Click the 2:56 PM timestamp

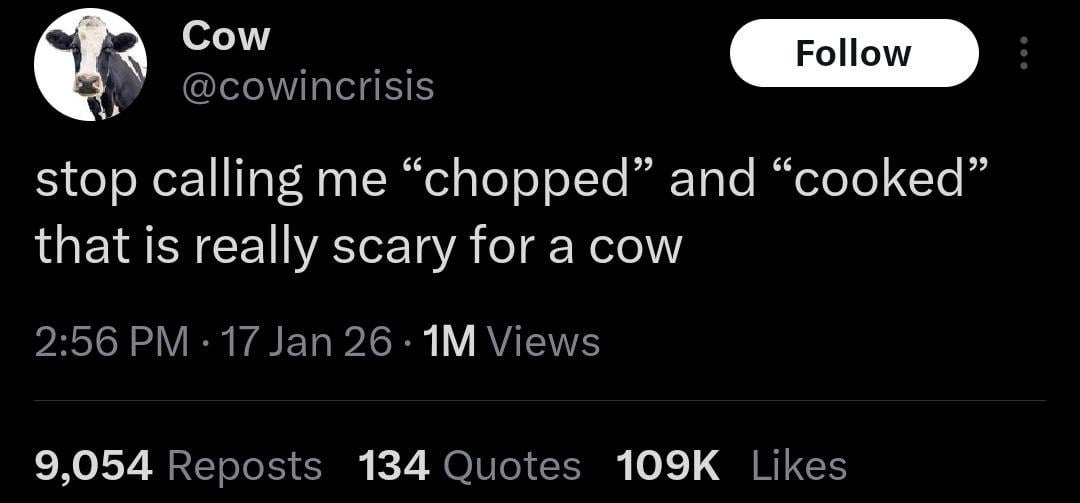pyautogui.click(x=111, y=343)
